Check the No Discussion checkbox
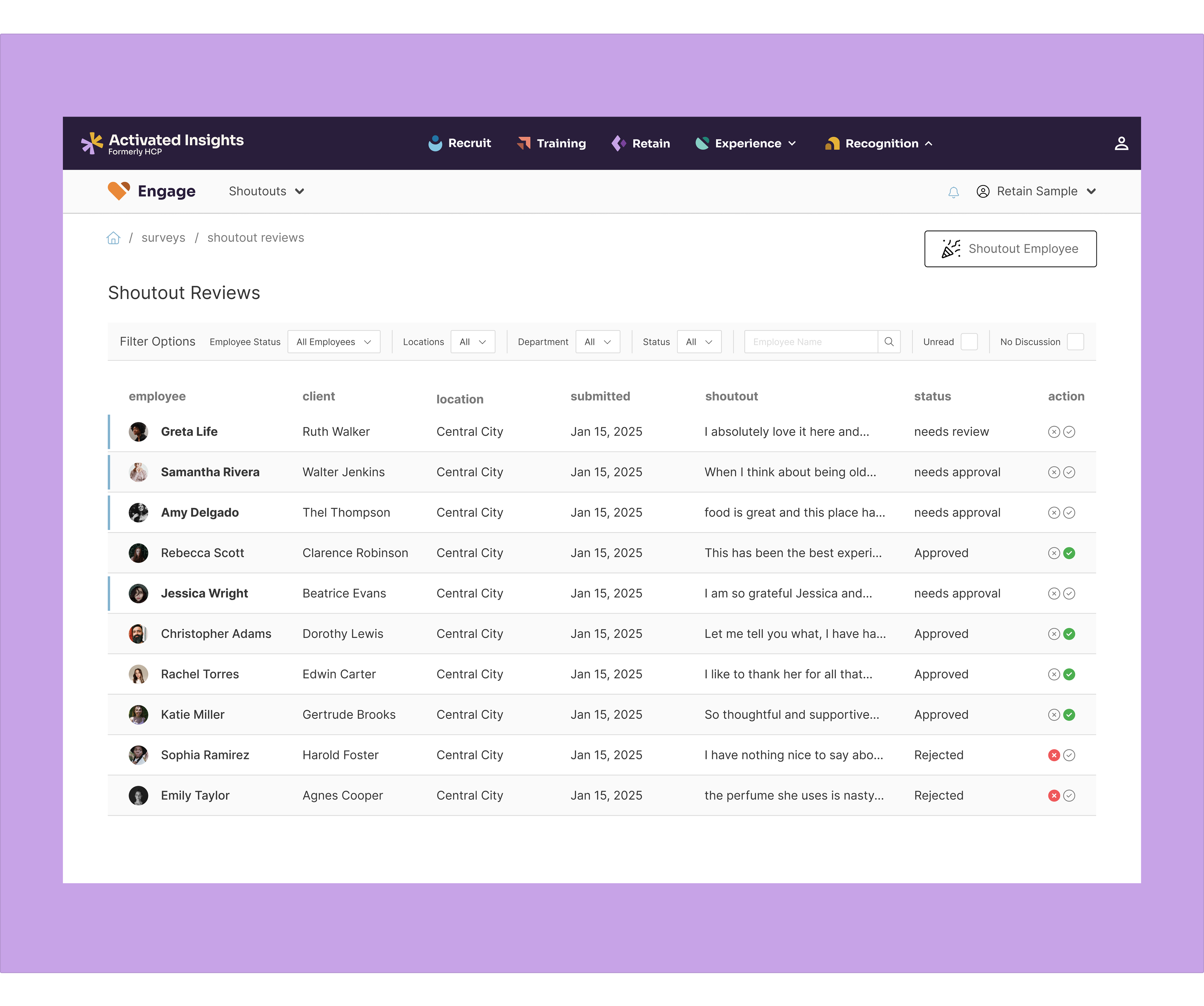Image resolution: width=1204 pixels, height=1006 pixels. click(x=1075, y=342)
